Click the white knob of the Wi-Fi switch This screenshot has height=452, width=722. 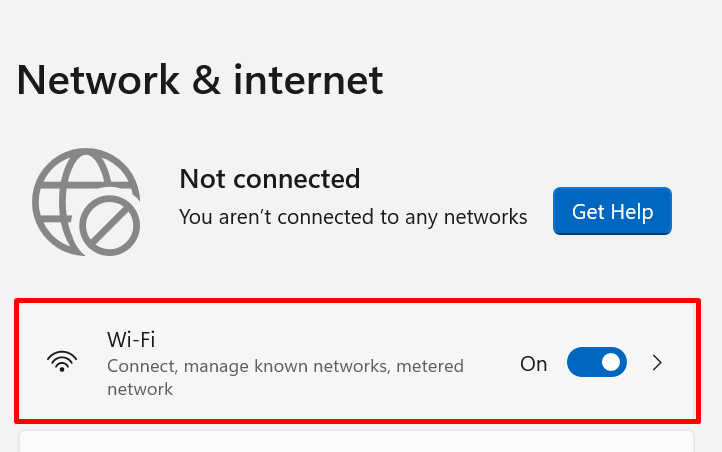pyautogui.click(x=610, y=363)
